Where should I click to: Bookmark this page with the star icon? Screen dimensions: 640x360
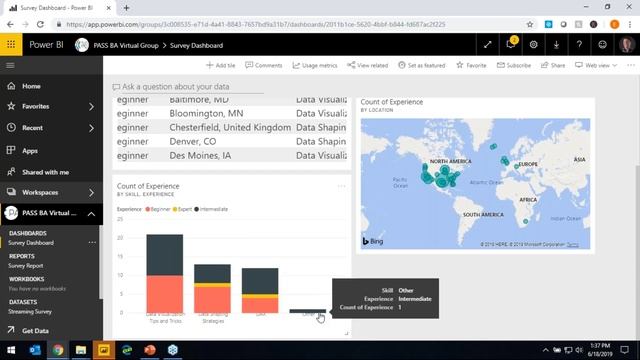tap(530, 24)
